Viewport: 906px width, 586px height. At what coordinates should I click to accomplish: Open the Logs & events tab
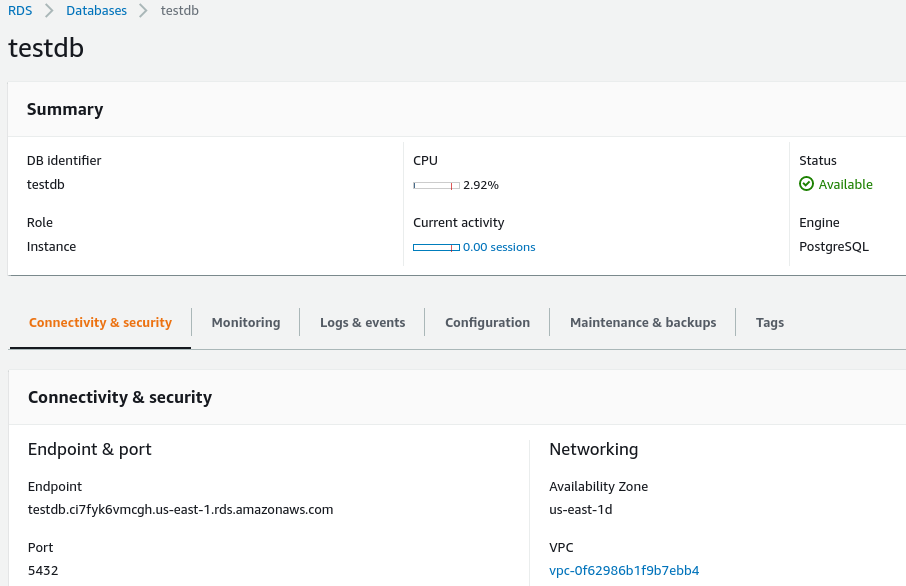point(362,323)
